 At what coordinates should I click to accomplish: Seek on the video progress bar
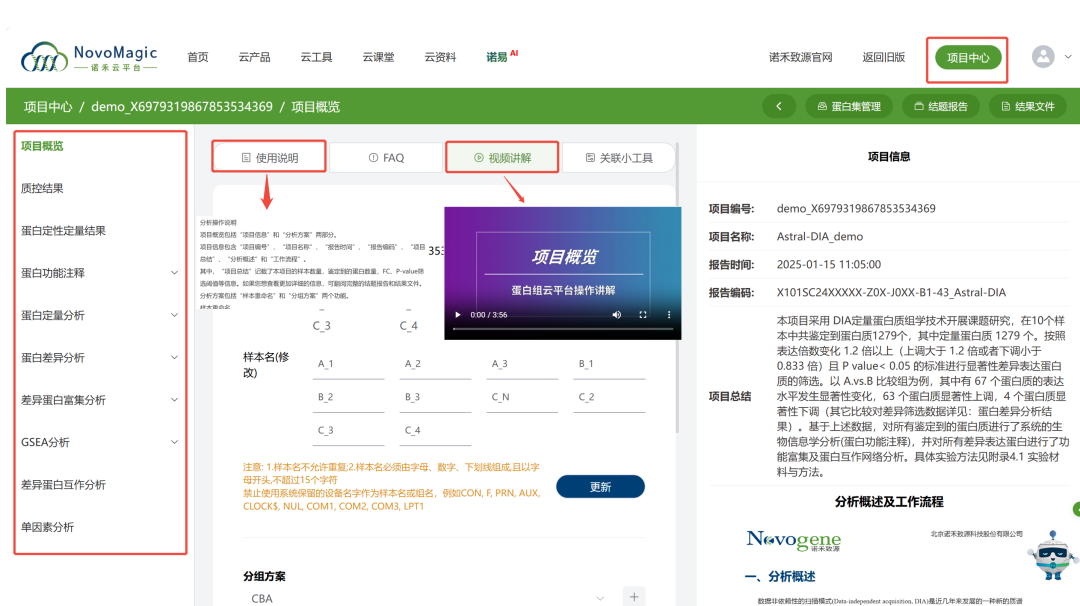(x=563, y=329)
